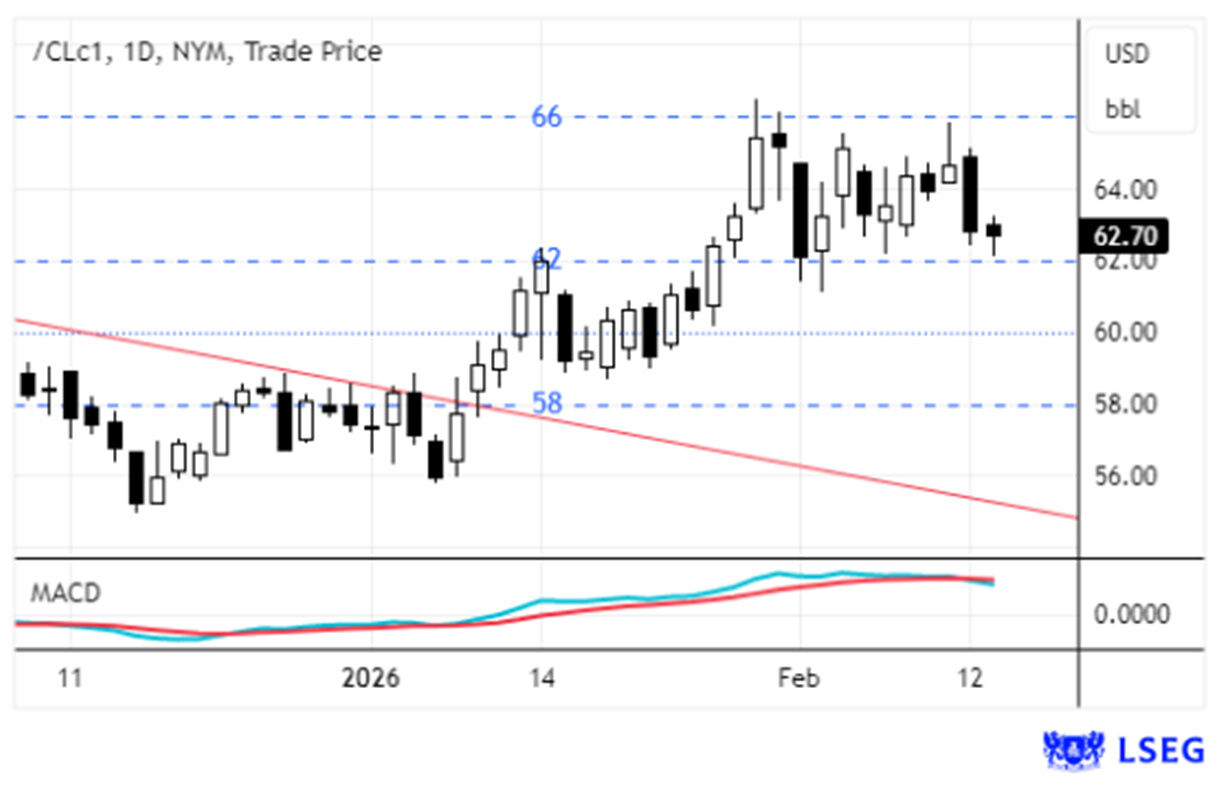Click the 12 date marker on time axis
This screenshot has width=1226, height=788.
pos(969,678)
